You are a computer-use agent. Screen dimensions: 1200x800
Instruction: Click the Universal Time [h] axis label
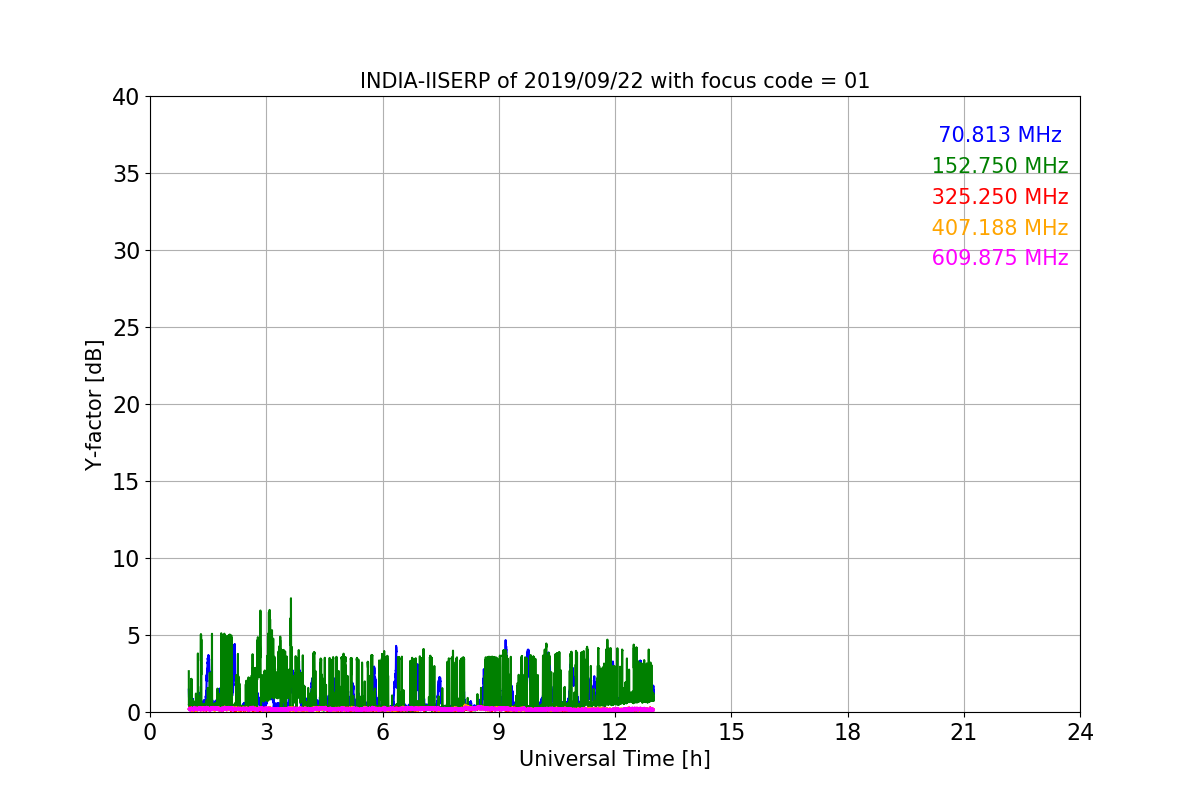[x=614, y=759]
